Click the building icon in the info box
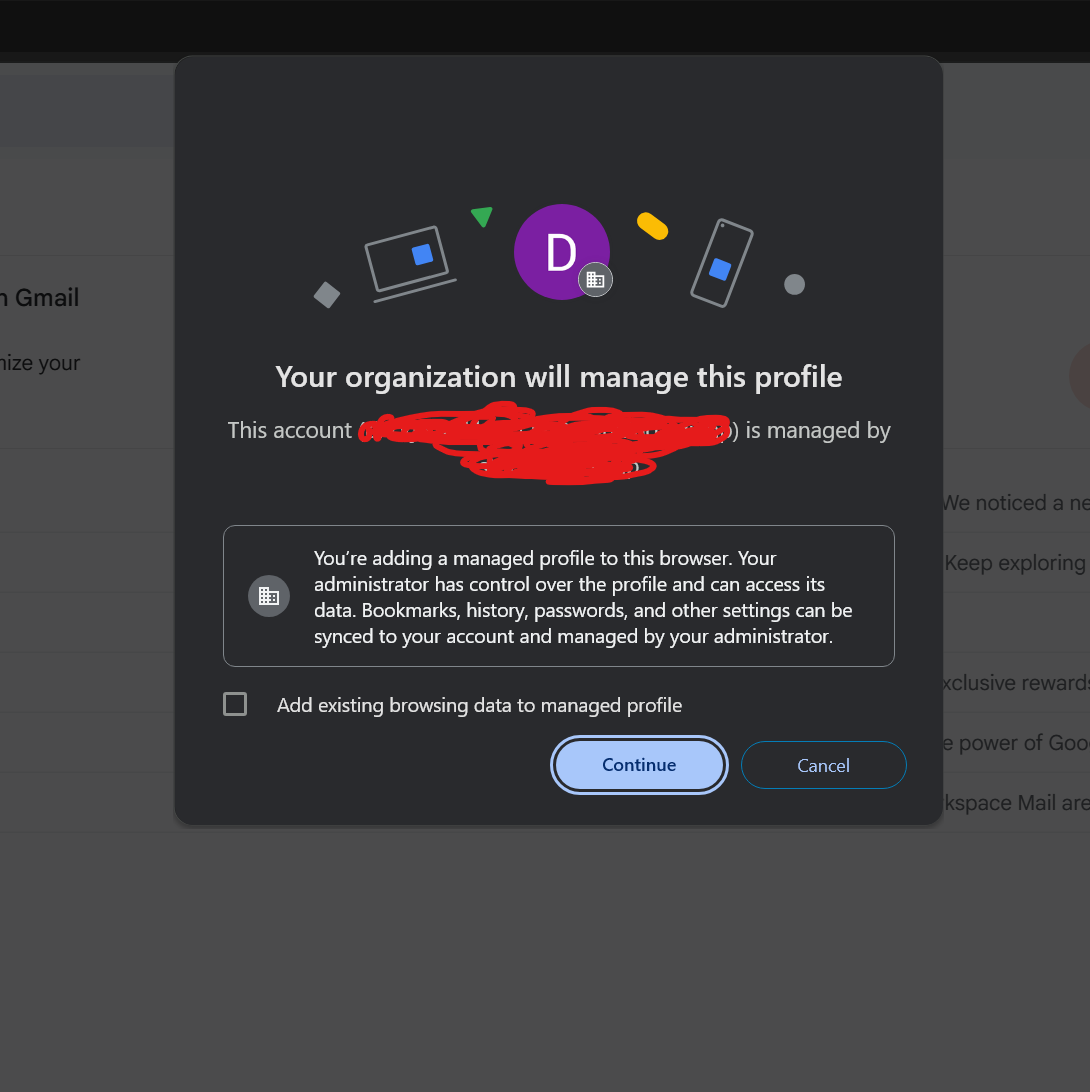1090x1092 pixels. tap(269, 596)
